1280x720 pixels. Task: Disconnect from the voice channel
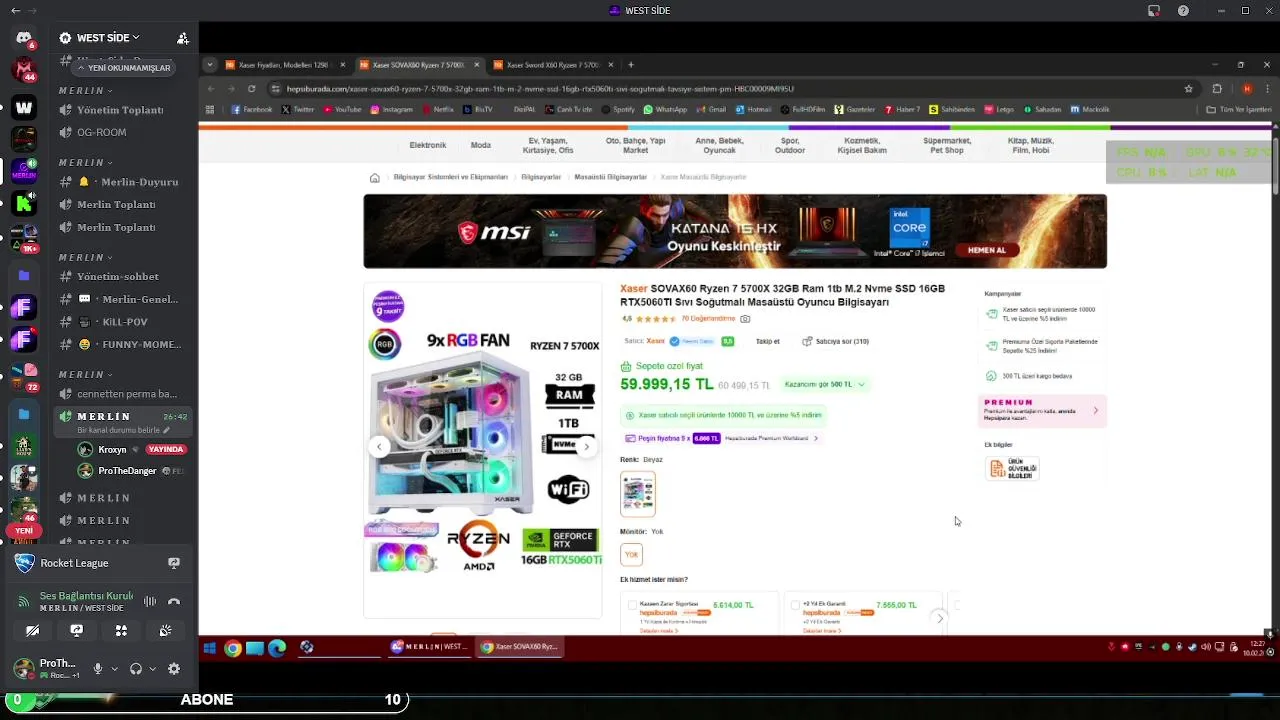click(174, 601)
